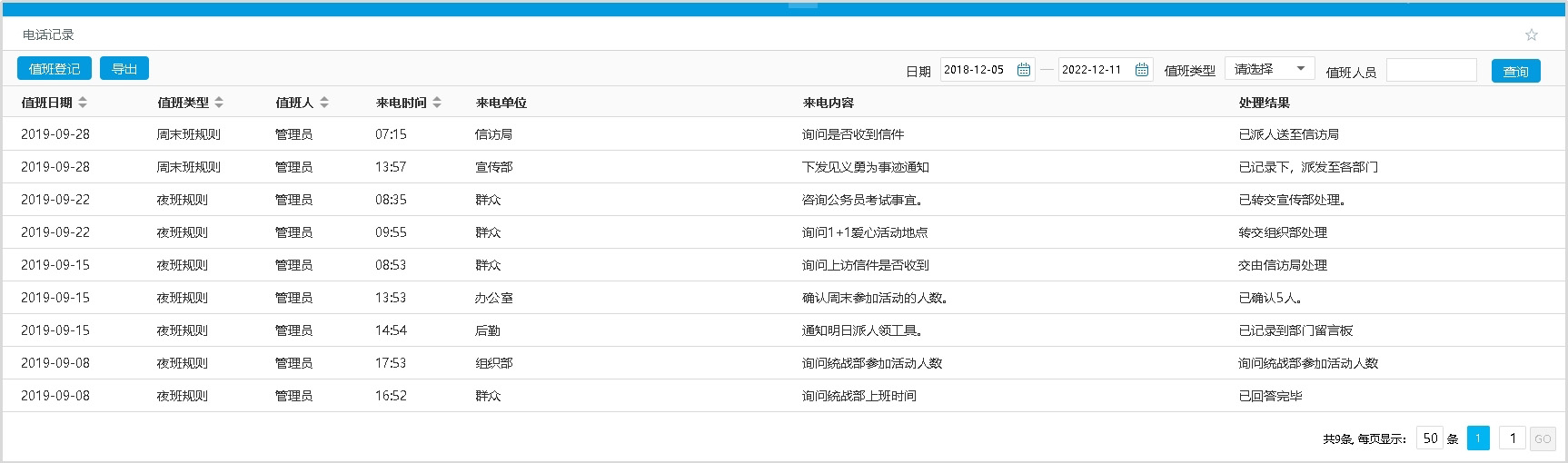Expand the 值班类型 dropdown
This screenshot has width=1568, height=463.
[x=1269, y=69]
